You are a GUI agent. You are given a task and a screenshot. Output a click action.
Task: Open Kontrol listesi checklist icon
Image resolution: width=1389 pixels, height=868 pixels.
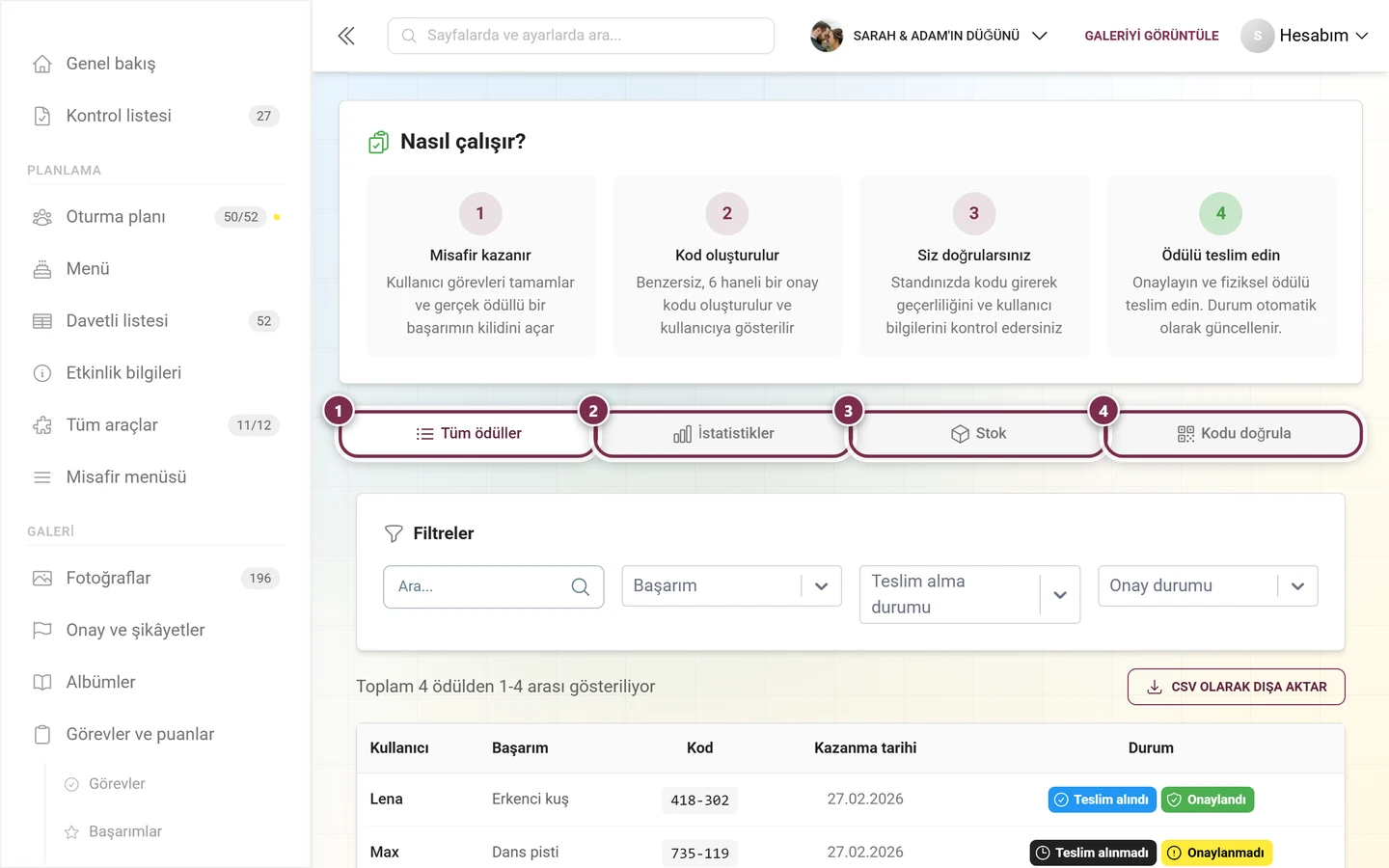click(42, 116)
